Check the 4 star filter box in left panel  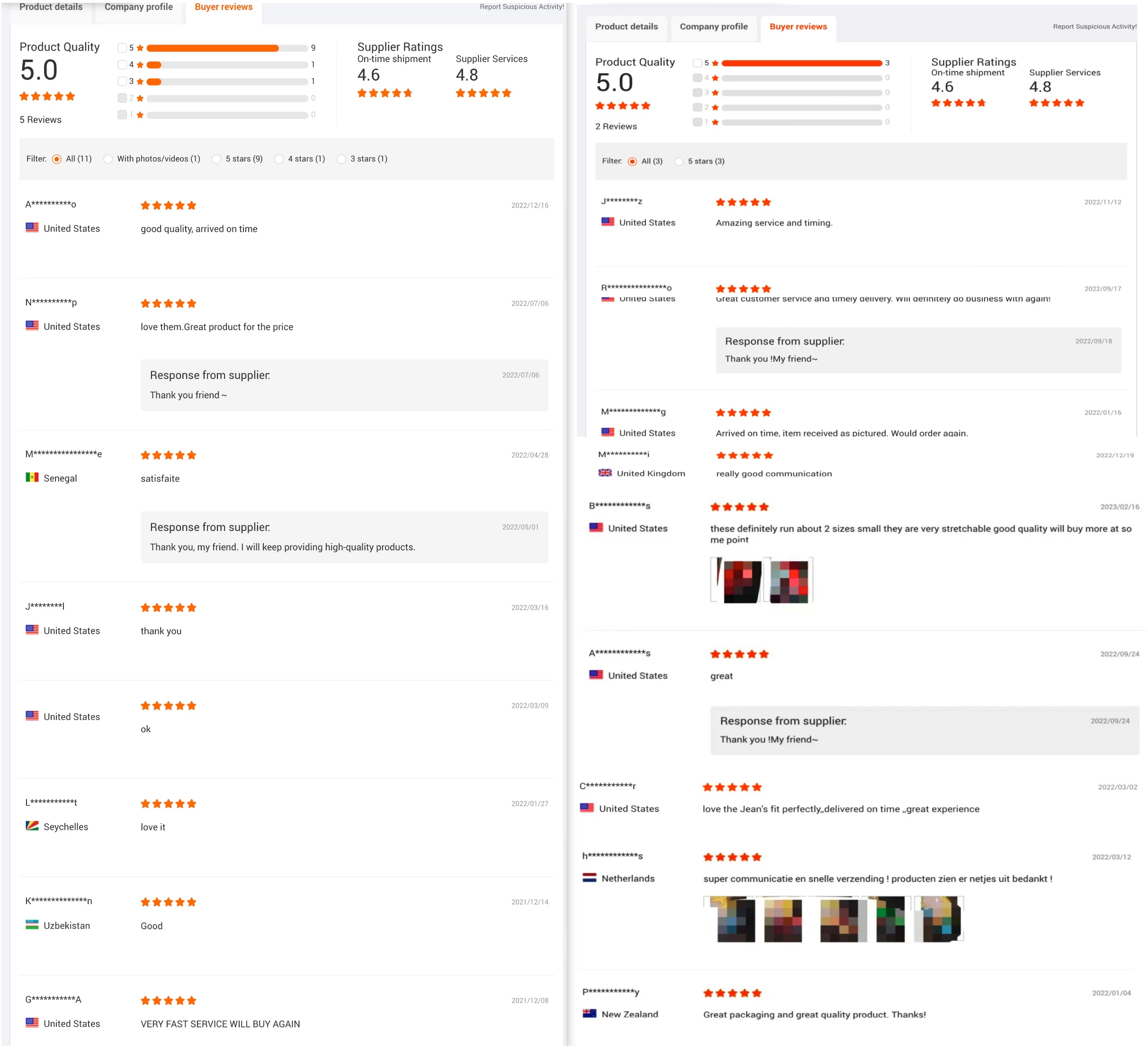(x=122, y=64)
